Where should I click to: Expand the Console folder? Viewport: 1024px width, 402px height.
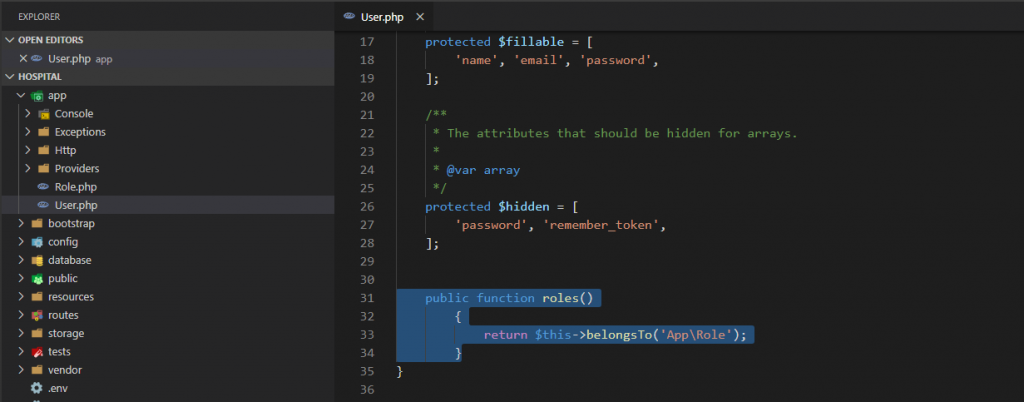coord(29,114)
